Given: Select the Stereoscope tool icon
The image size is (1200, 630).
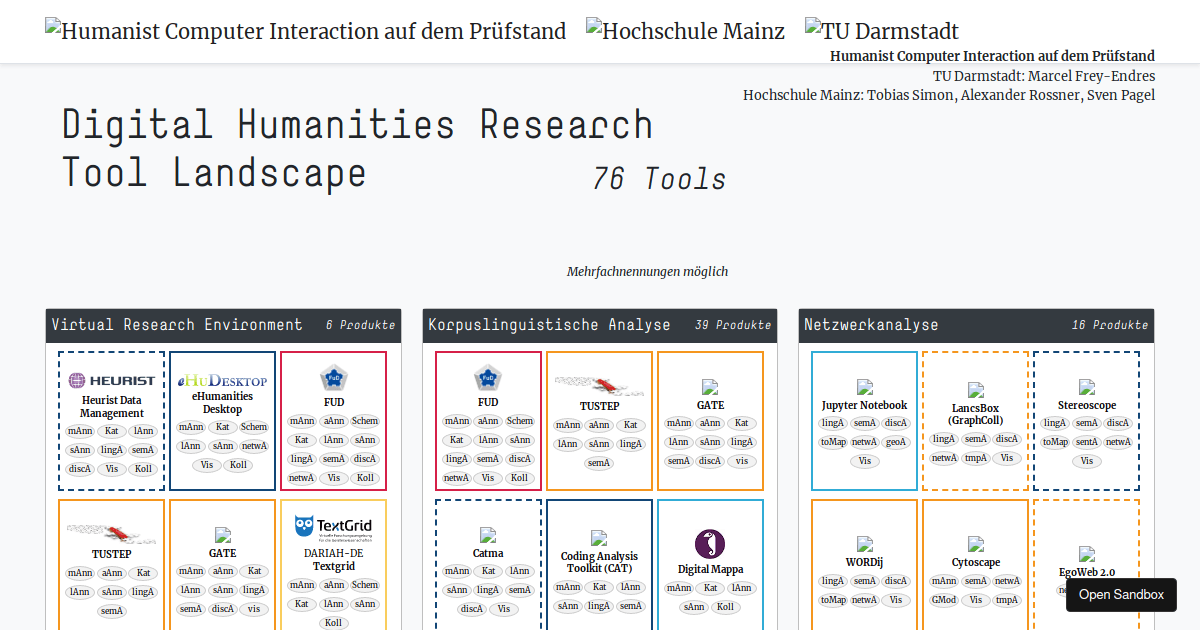Looking at the screenshot, I should [x=1087, y=388].
